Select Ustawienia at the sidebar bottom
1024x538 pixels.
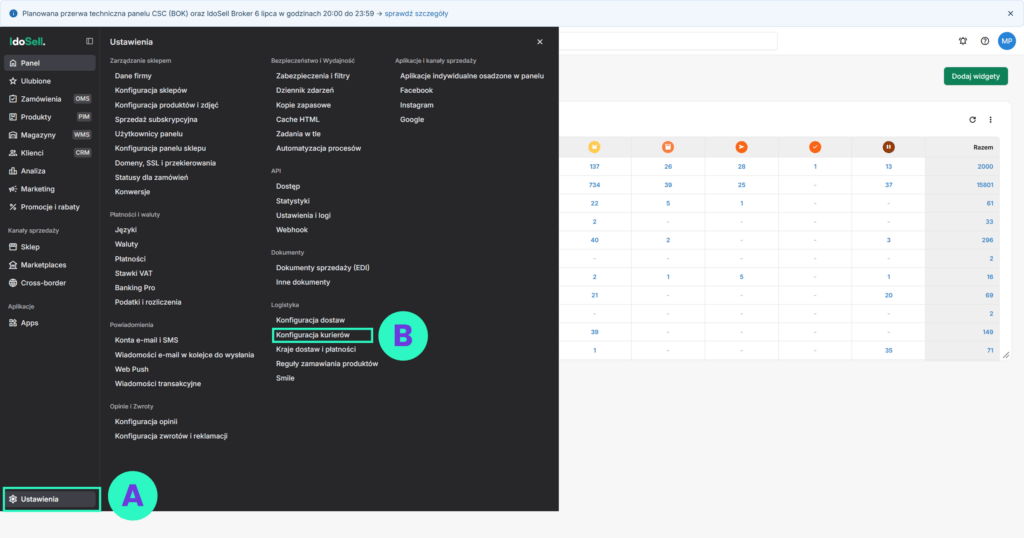pos(51,499)
